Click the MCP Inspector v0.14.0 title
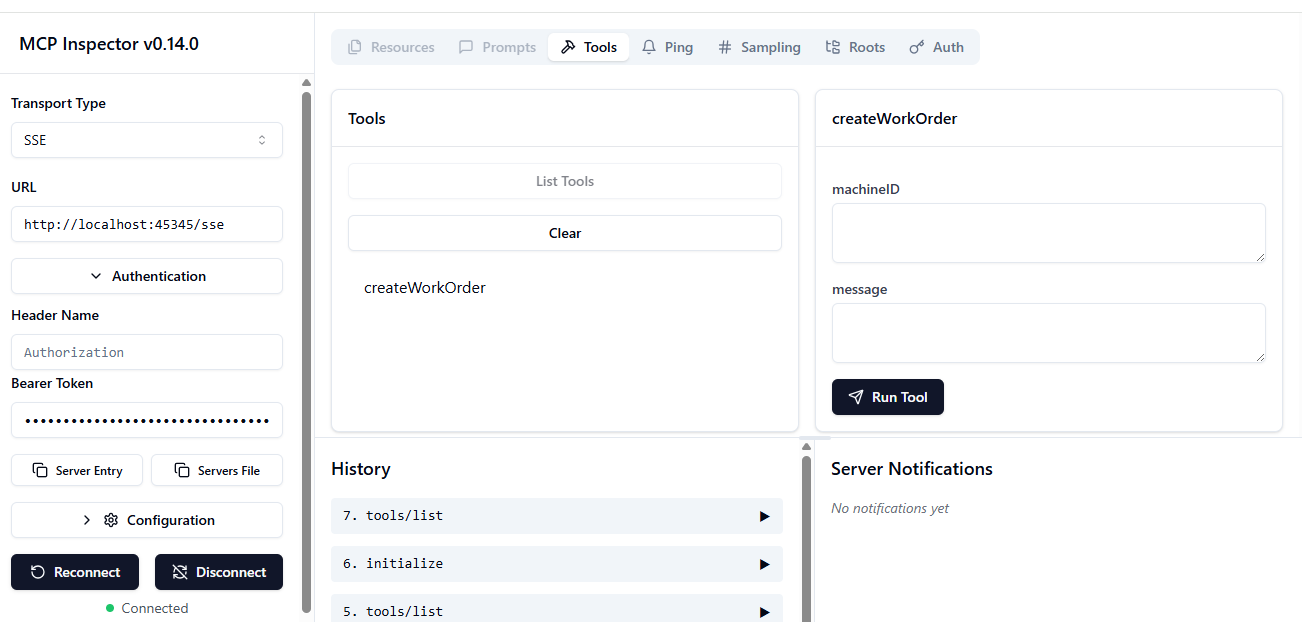The height and width of the screenshot is (622, 1302). click(x=109, y=44)
